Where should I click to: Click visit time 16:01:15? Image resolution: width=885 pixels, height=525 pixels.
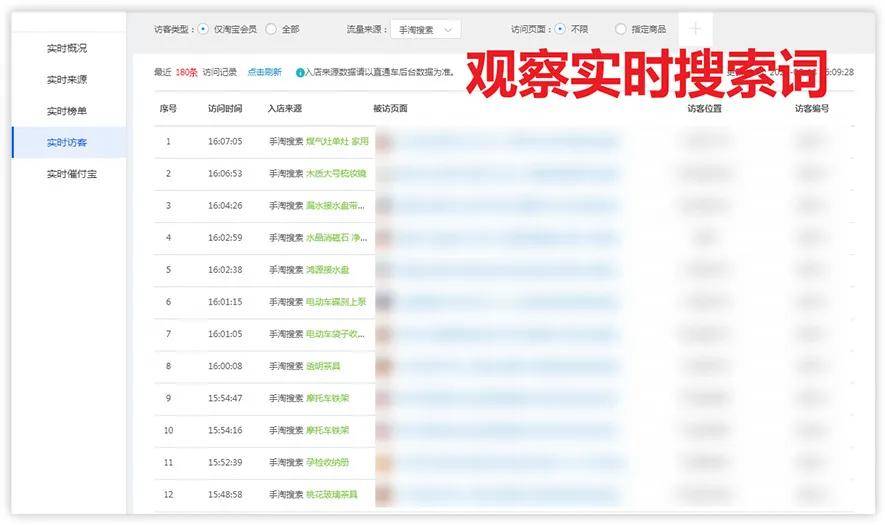pos(225,302)
